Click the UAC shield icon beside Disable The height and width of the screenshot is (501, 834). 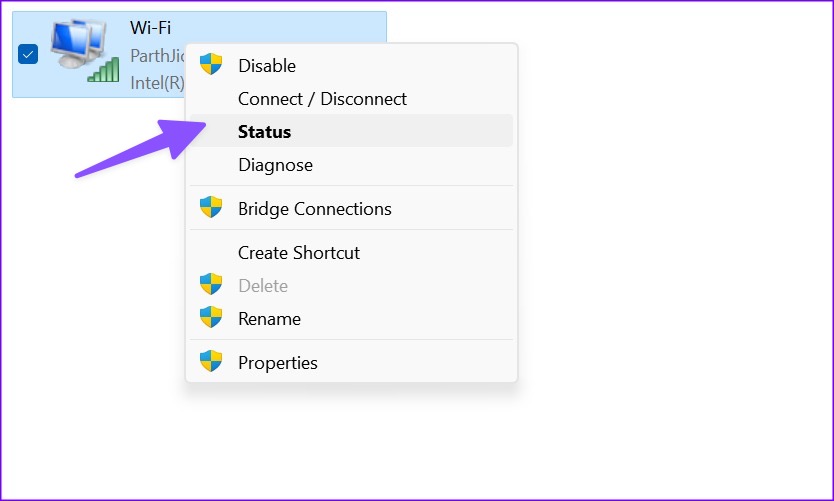[211, 64]
